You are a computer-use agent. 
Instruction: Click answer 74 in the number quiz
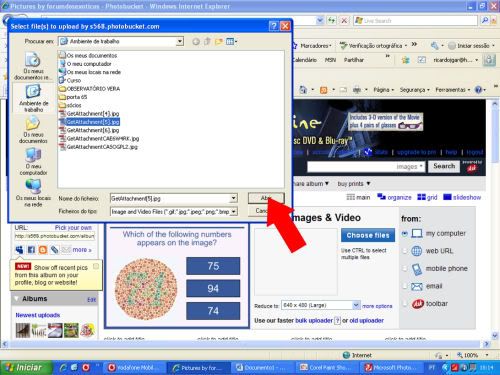213,311
